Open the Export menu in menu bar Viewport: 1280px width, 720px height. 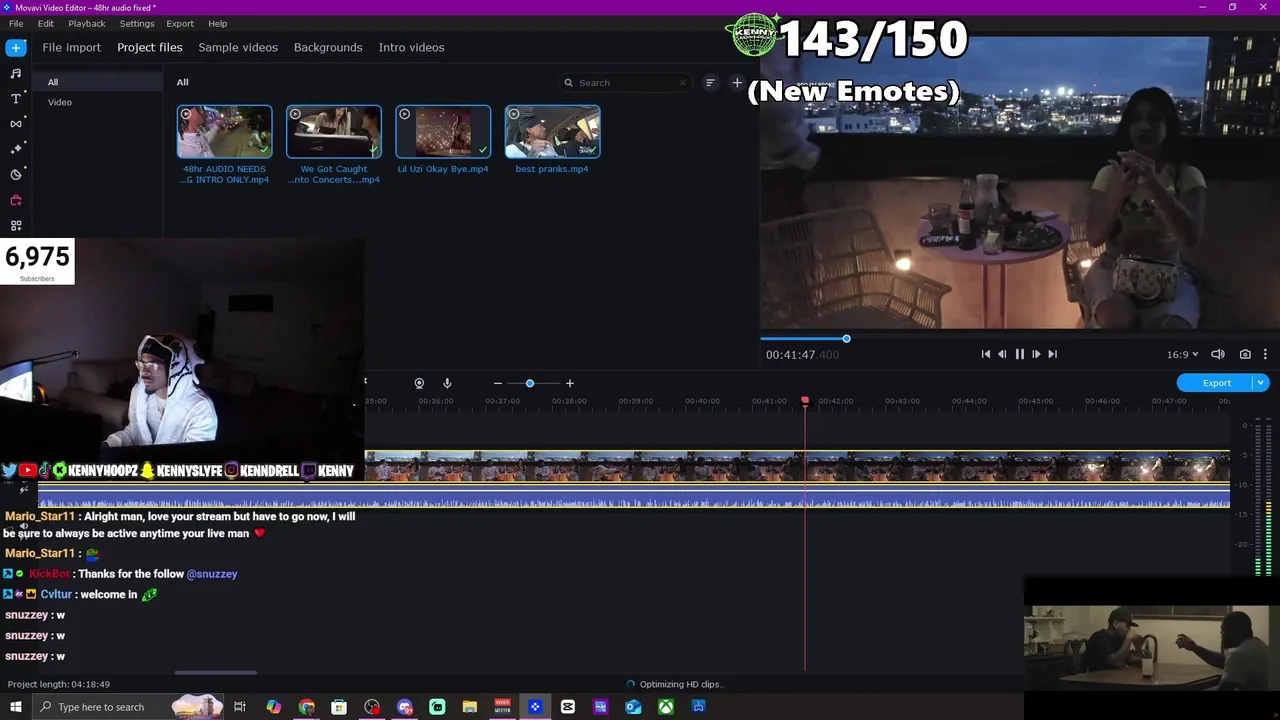pos(180,23)
